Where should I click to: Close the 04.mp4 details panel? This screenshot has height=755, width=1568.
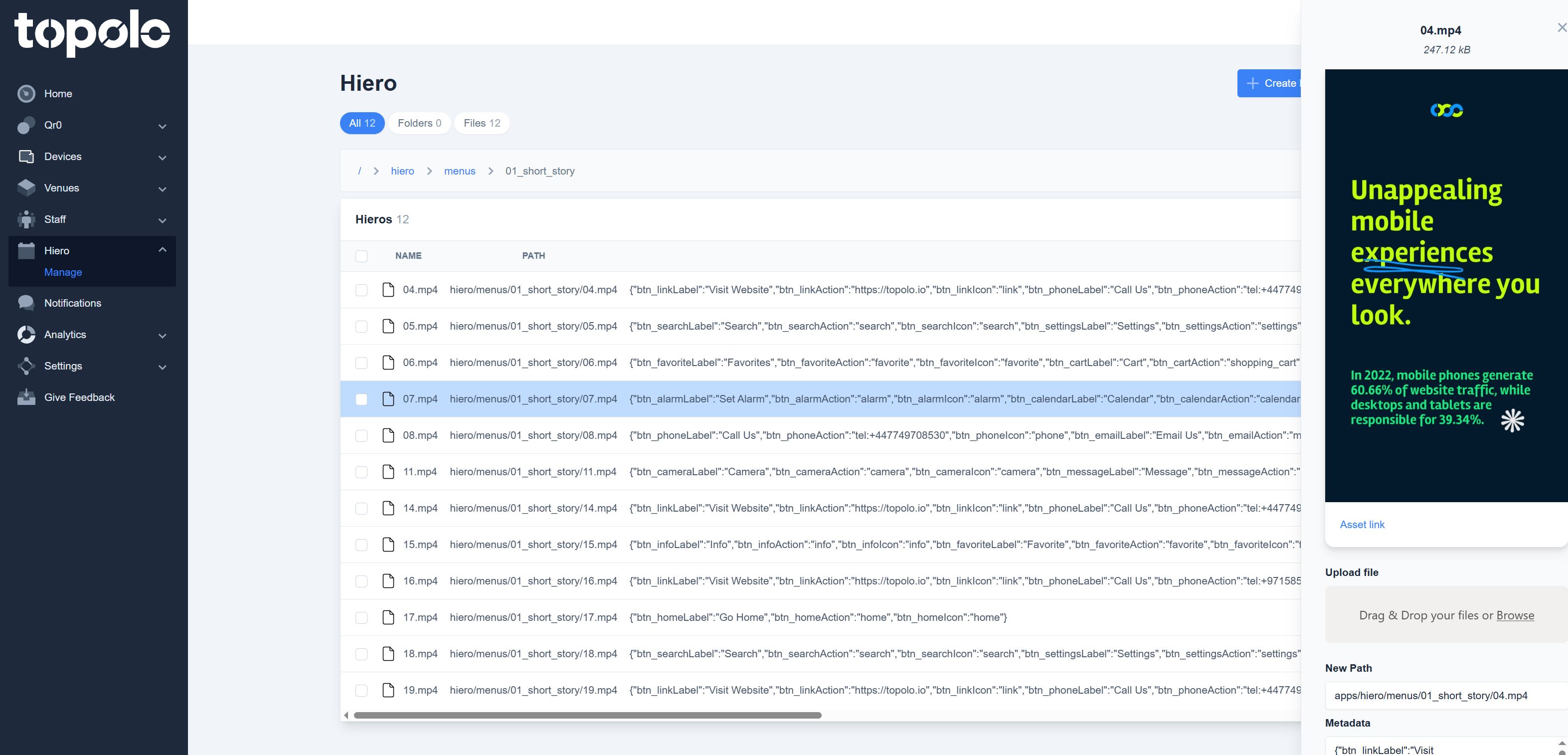pyautogui.click(x=1562, y=27)
